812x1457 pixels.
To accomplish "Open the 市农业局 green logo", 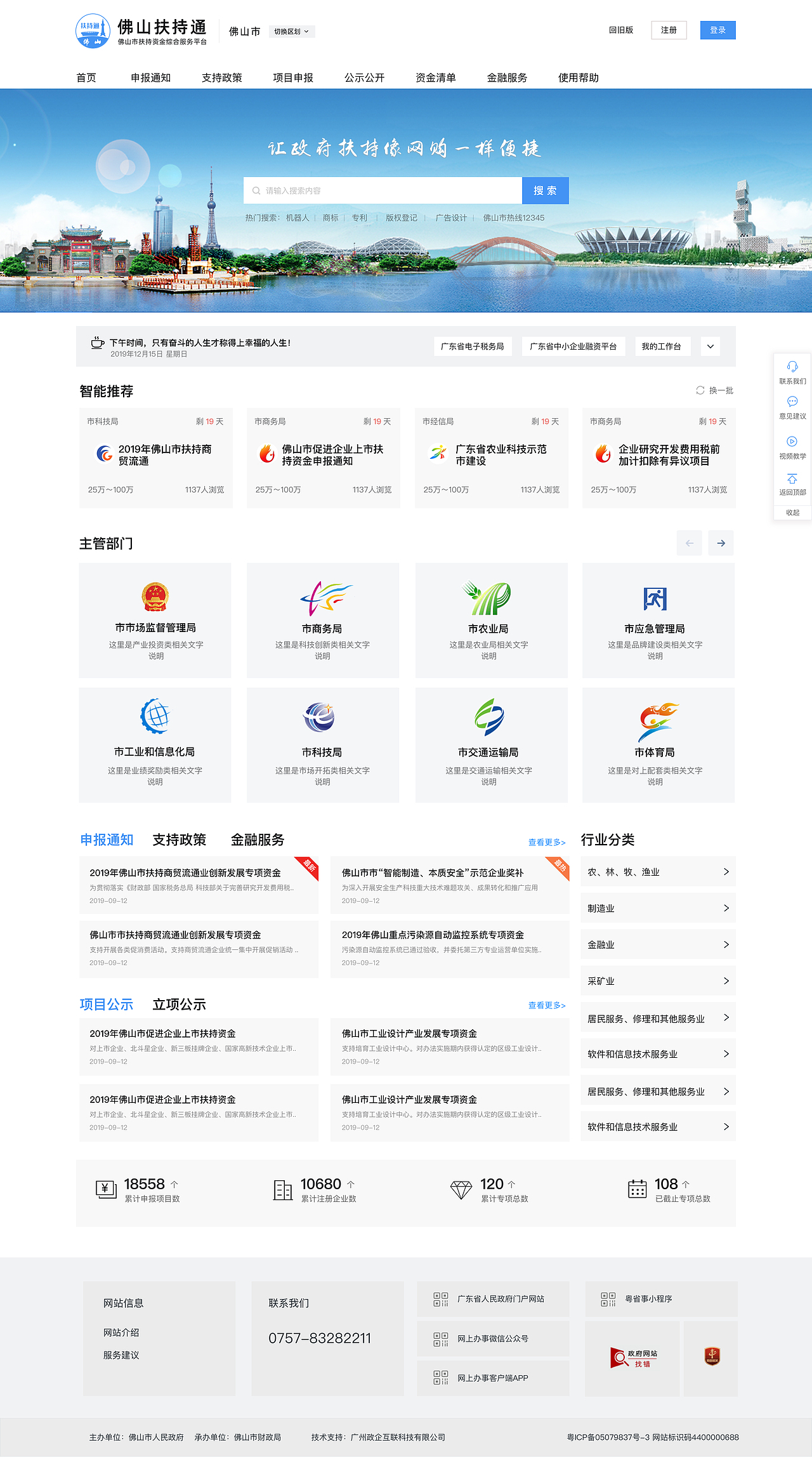I will point(487,598).
